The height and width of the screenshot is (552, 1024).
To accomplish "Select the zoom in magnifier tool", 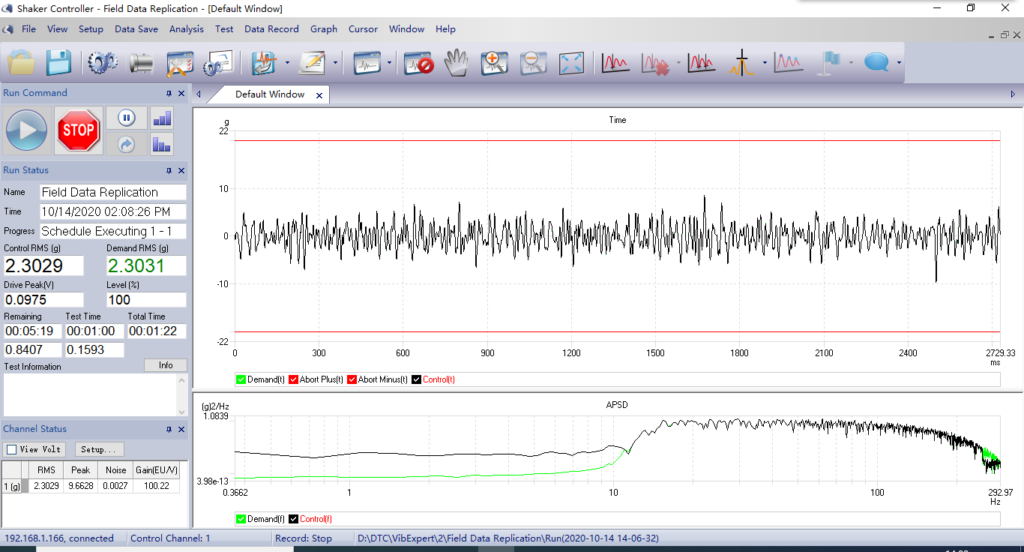I will [494, 63].
